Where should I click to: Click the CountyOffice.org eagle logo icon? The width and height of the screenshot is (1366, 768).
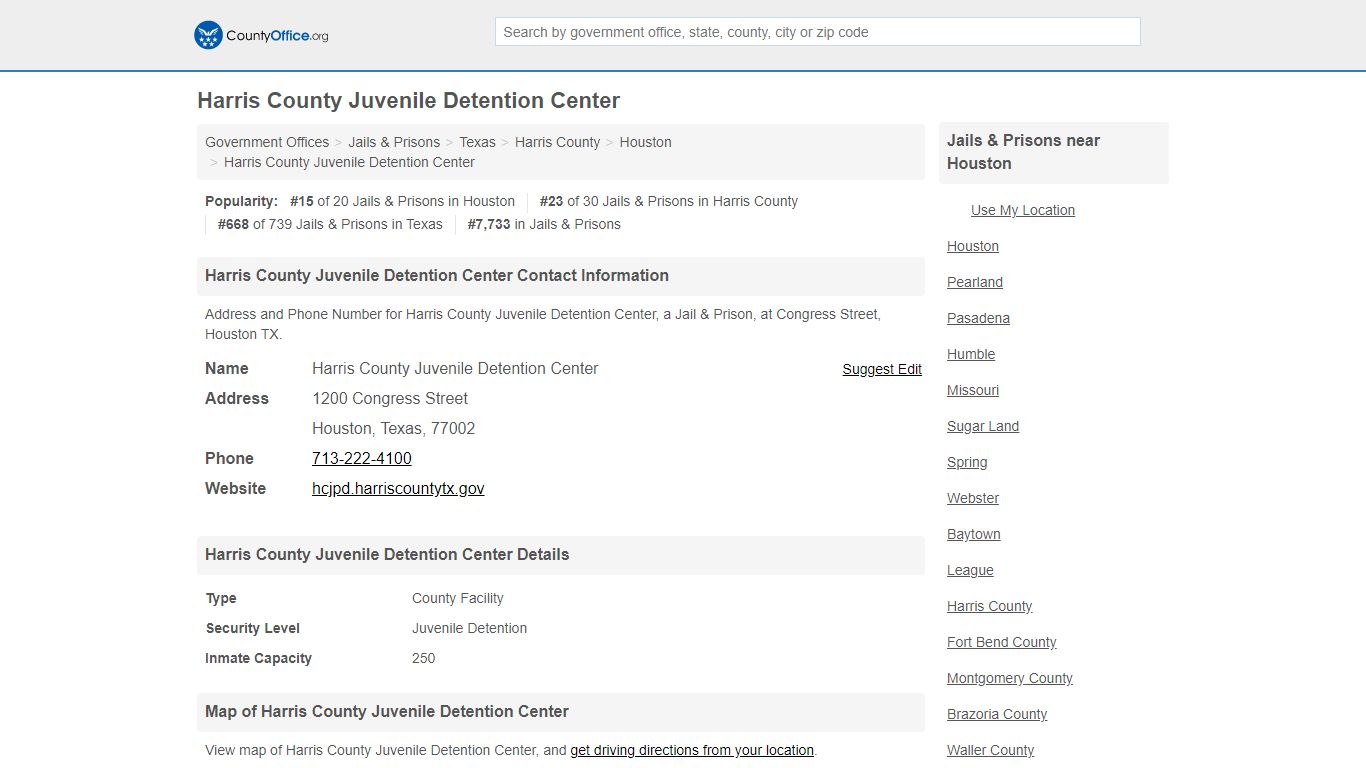[208, 35]
